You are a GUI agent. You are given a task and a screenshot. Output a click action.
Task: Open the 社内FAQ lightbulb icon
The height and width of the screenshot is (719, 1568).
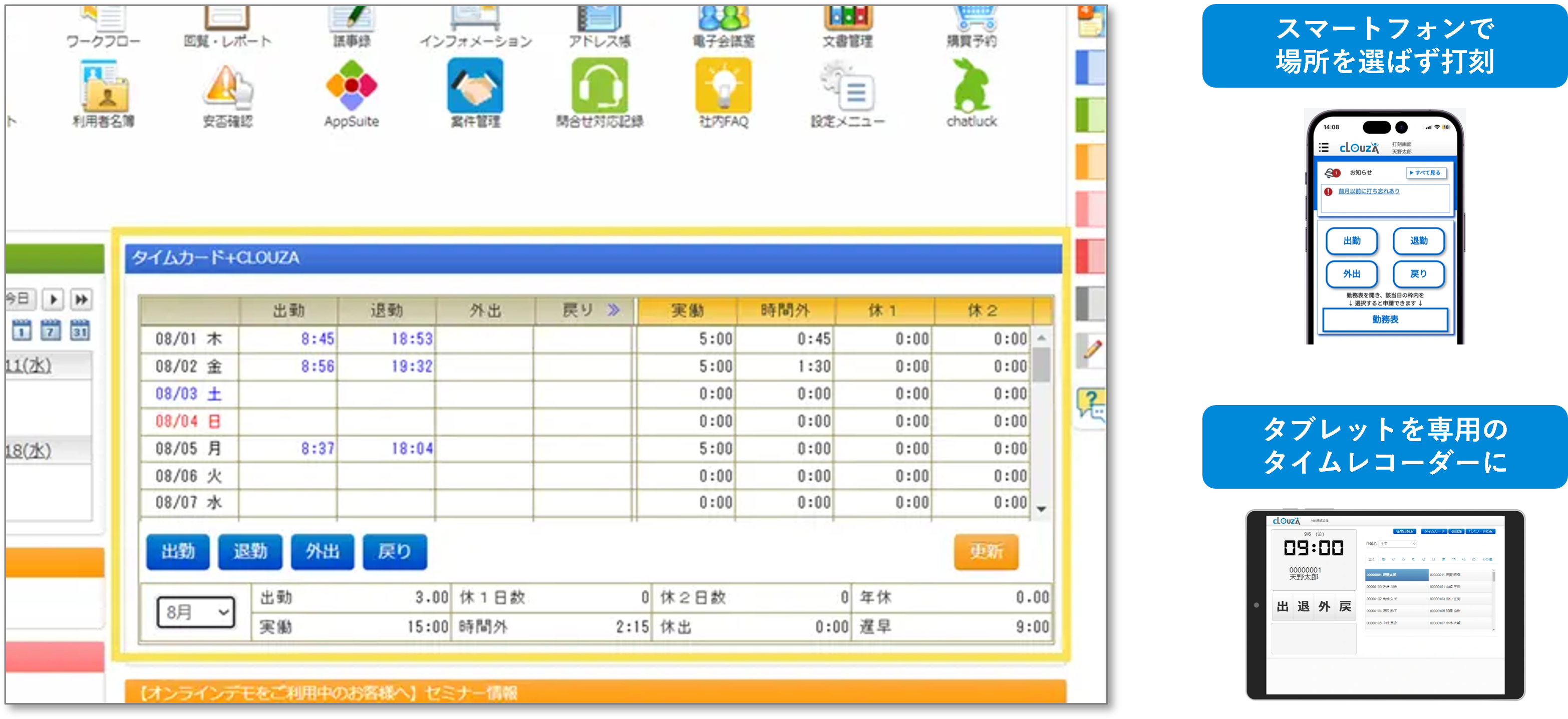(x=723, y=93)
